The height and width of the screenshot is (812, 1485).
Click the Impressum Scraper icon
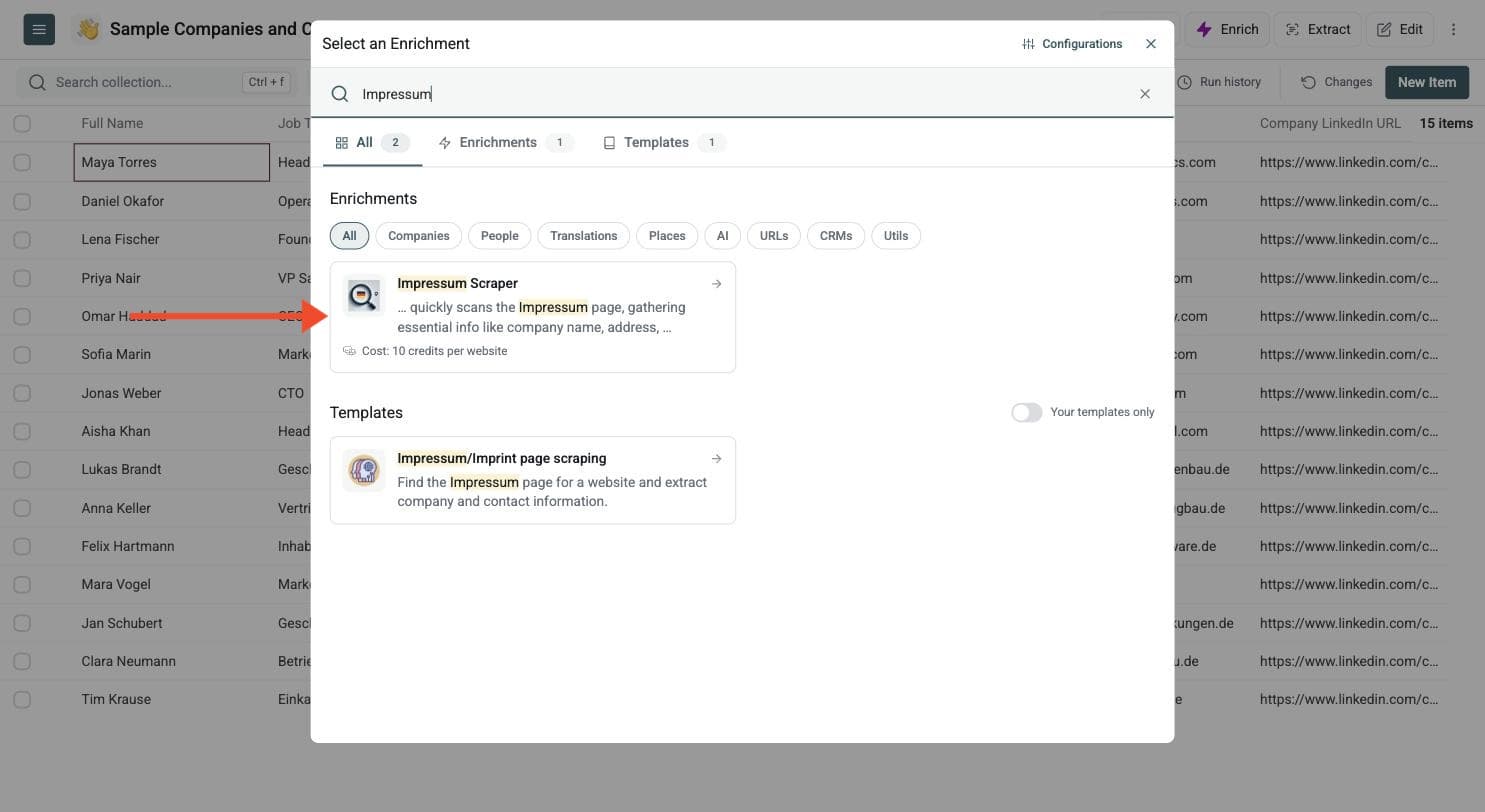(x=364, y=296)
